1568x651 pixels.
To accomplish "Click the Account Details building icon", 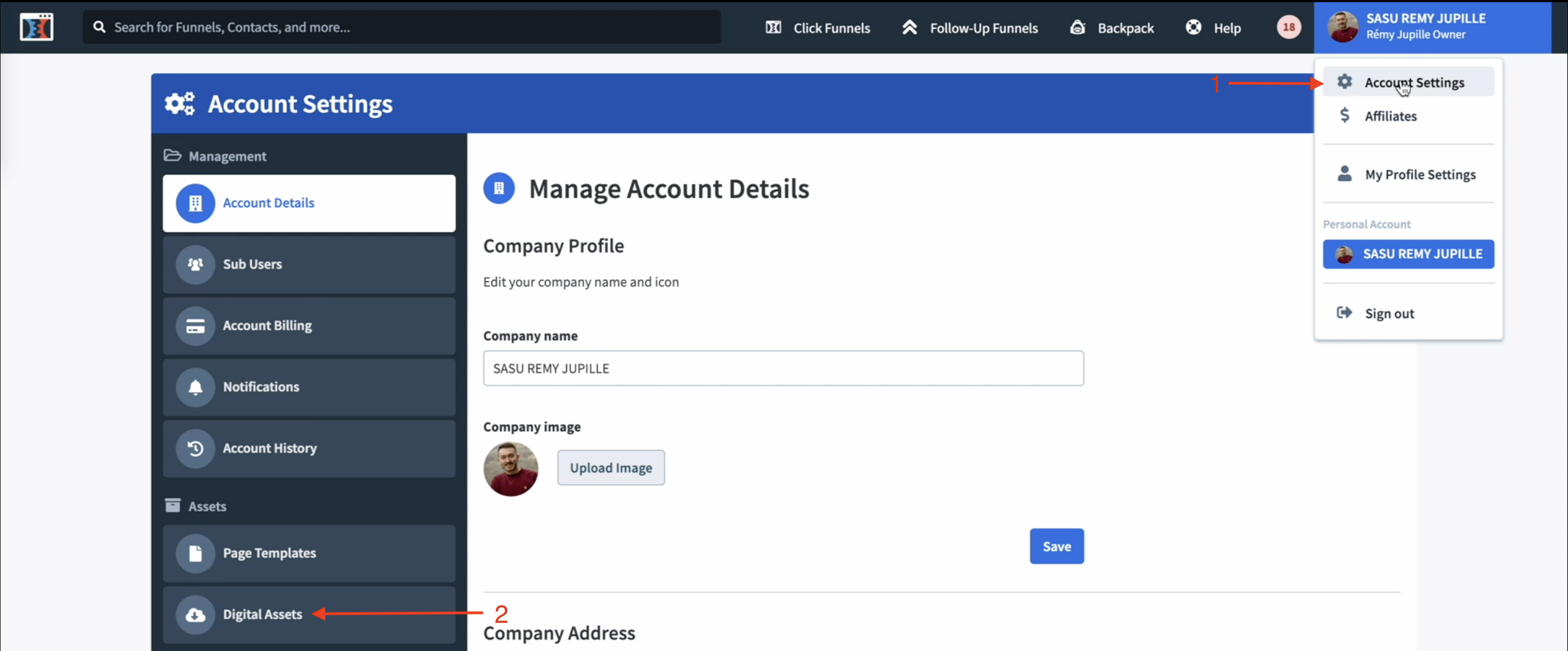I will (195, 203).
